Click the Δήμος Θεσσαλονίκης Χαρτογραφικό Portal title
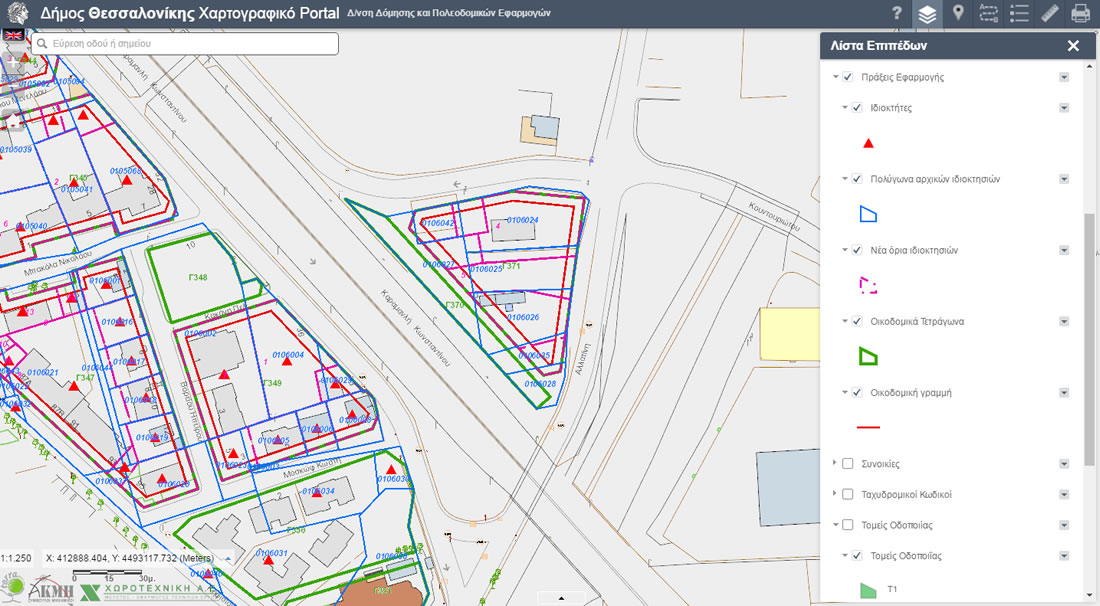The height and width of the screenshot is (606, 1100). [x=189, y=13]
